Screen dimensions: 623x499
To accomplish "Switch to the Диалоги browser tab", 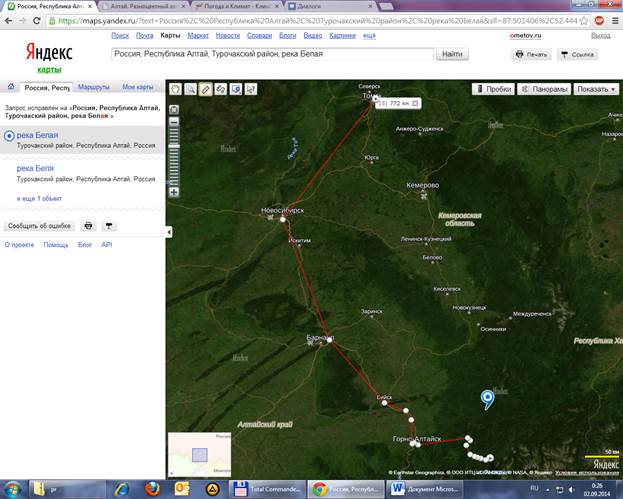I will [331, 6].
